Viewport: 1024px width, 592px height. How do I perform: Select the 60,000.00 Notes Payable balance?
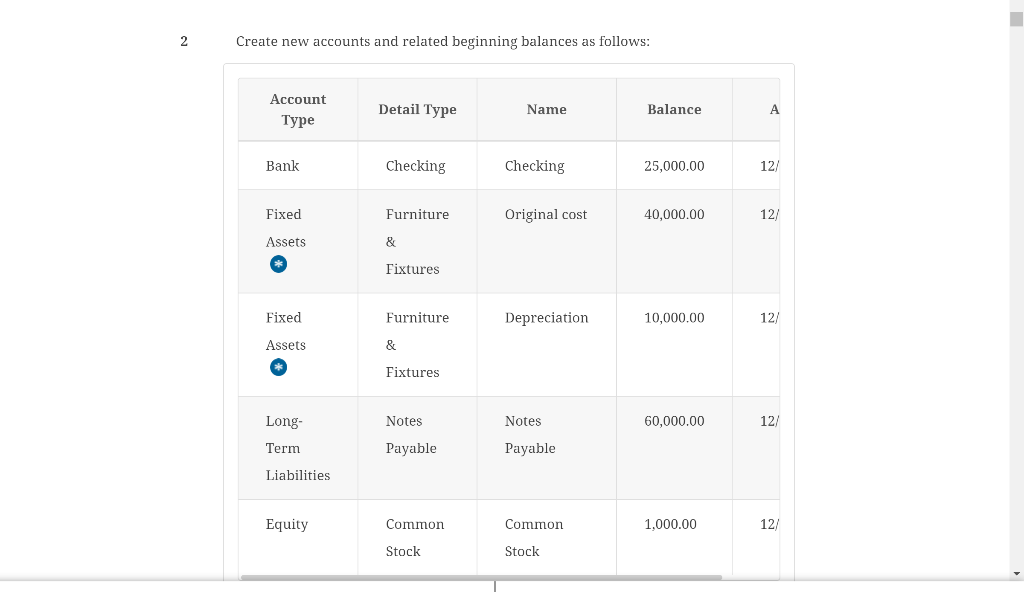tap(674, 421)
